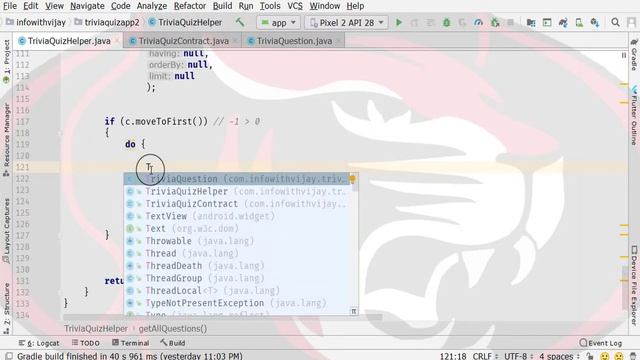The width and height of the screenshot is (640, 360).
Task: Open the Refactor menu
Action: [x=190, y=6]
